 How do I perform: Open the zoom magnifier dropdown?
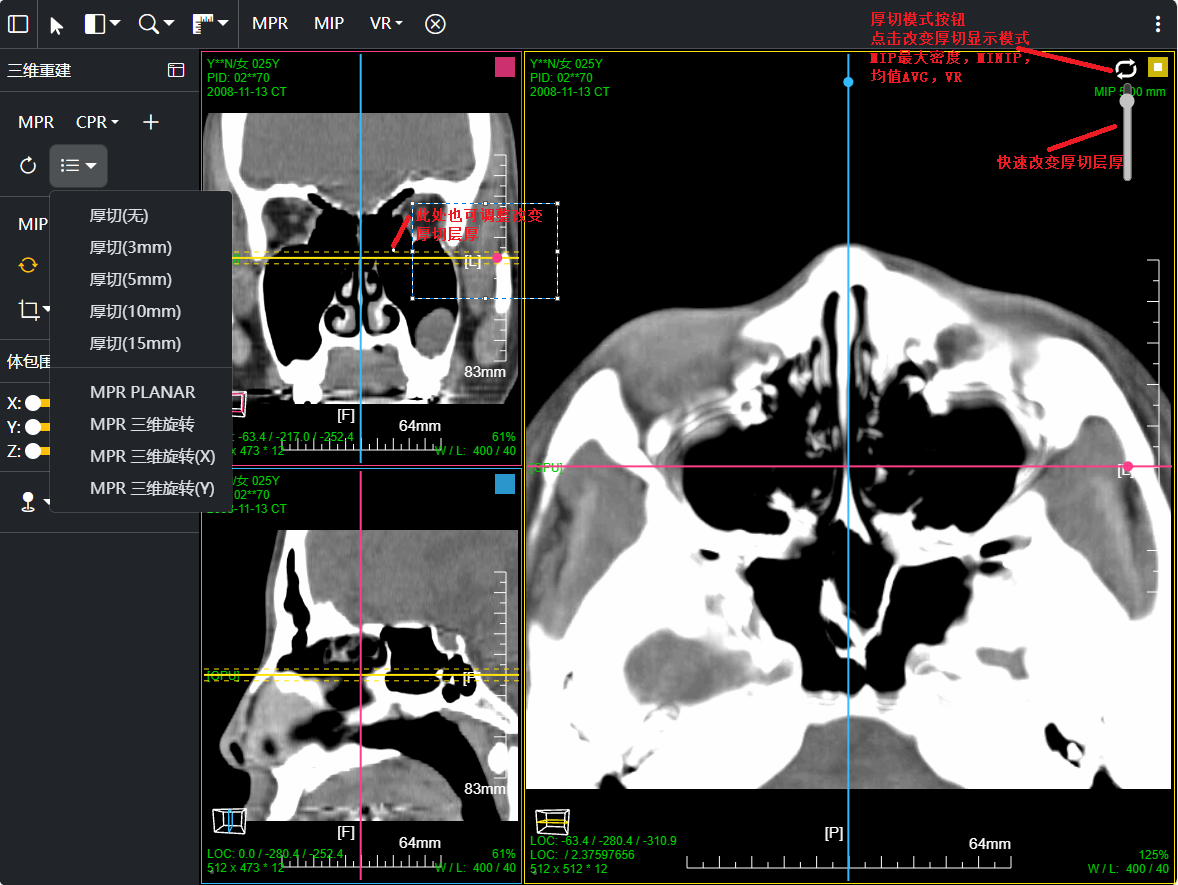tap(156, 24)
